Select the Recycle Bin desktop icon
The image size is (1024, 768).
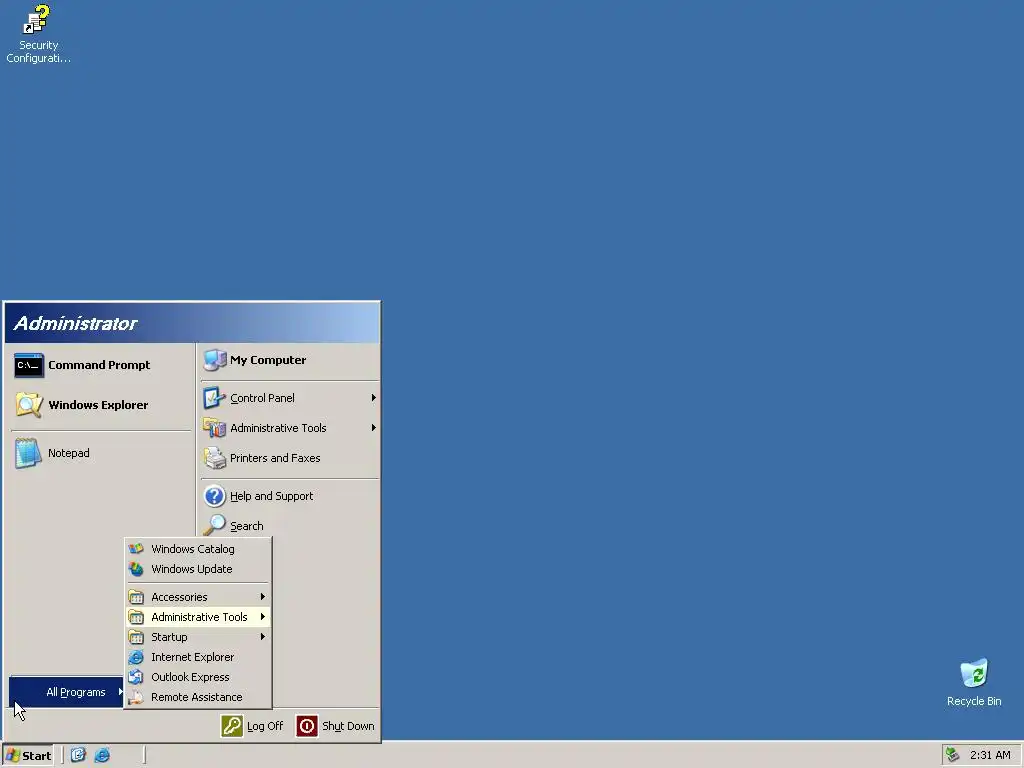click(x=974, y=673)
